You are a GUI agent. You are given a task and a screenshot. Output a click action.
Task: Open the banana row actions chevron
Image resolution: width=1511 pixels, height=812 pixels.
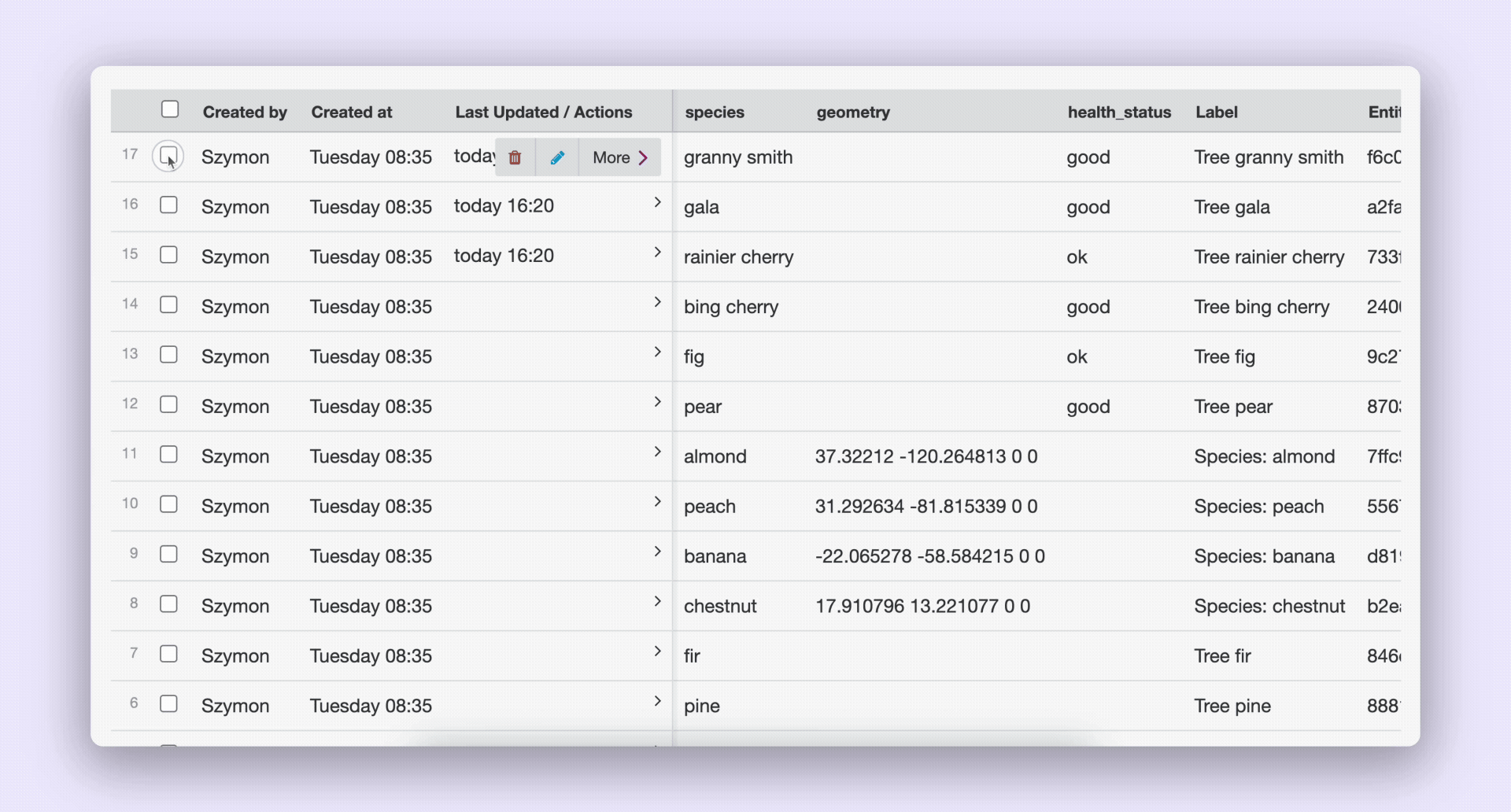click(x=659, y=552)
